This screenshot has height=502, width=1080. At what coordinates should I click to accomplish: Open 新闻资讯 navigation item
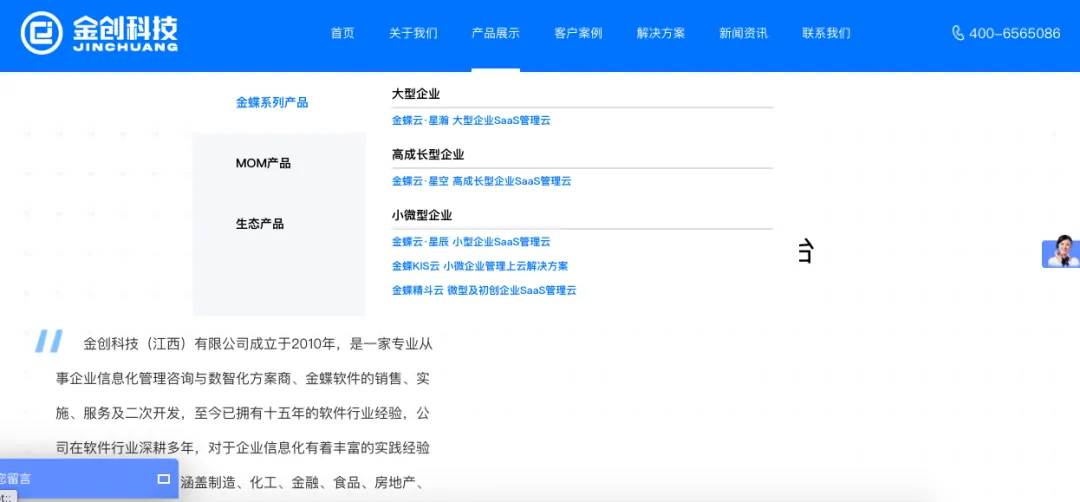[x=744, y=33]
